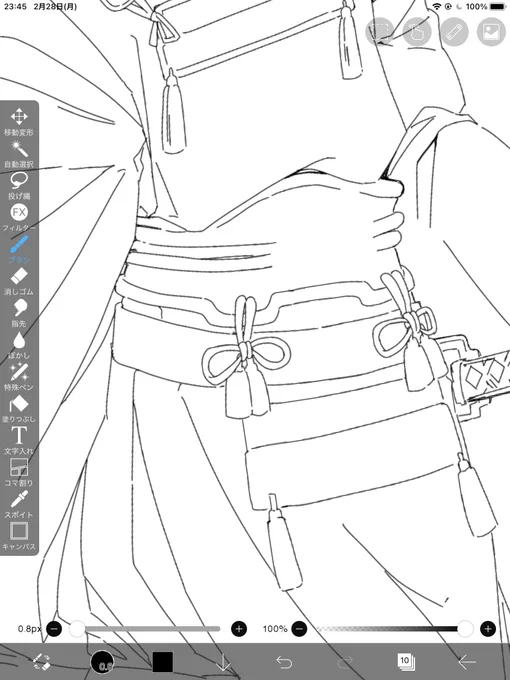Image resolution: width=510 pixels, height=680 pixels.
Task: Select the 消しゴム eraser tool
Action: coord(19,281)
